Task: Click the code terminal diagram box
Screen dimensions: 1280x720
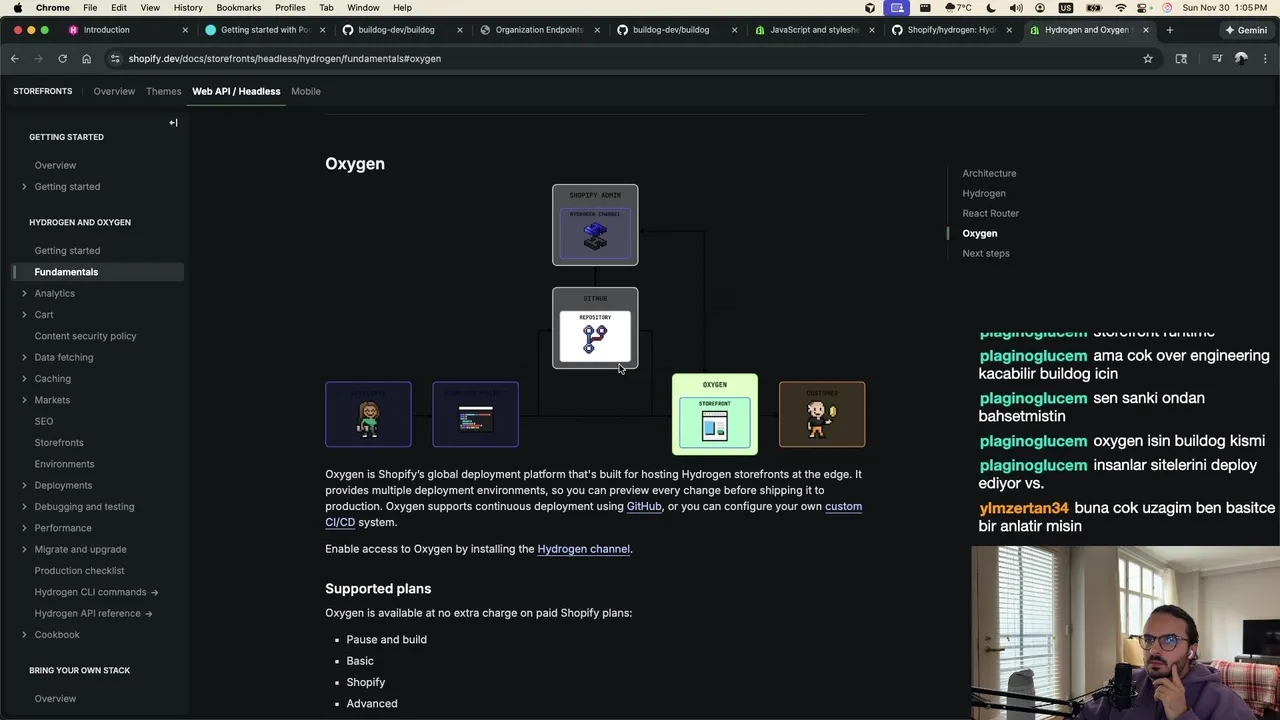Action: [x=475, y=414]
